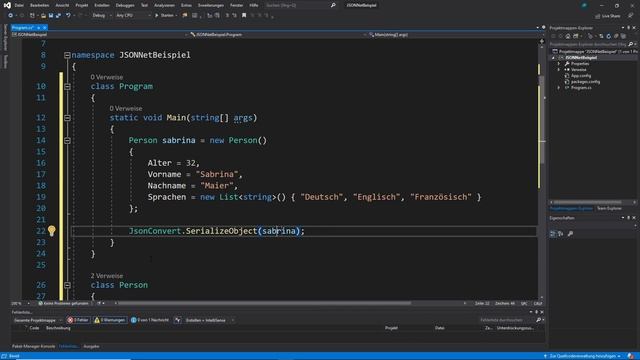Switch to the Team Explorer tab
Image resolution: width=640 pixels, height=360 pixels.
click(x=609, y=209)
